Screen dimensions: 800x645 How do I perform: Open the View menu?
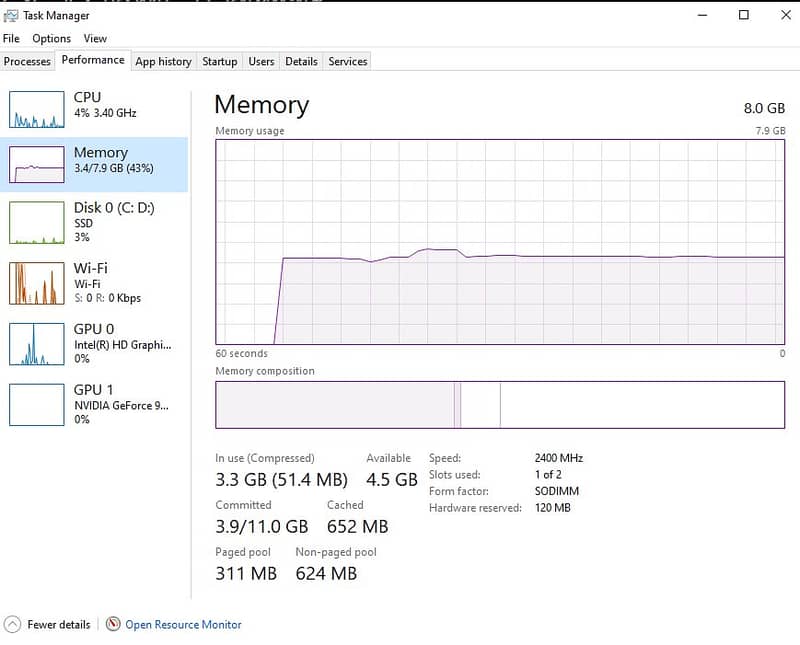(95, 39)
